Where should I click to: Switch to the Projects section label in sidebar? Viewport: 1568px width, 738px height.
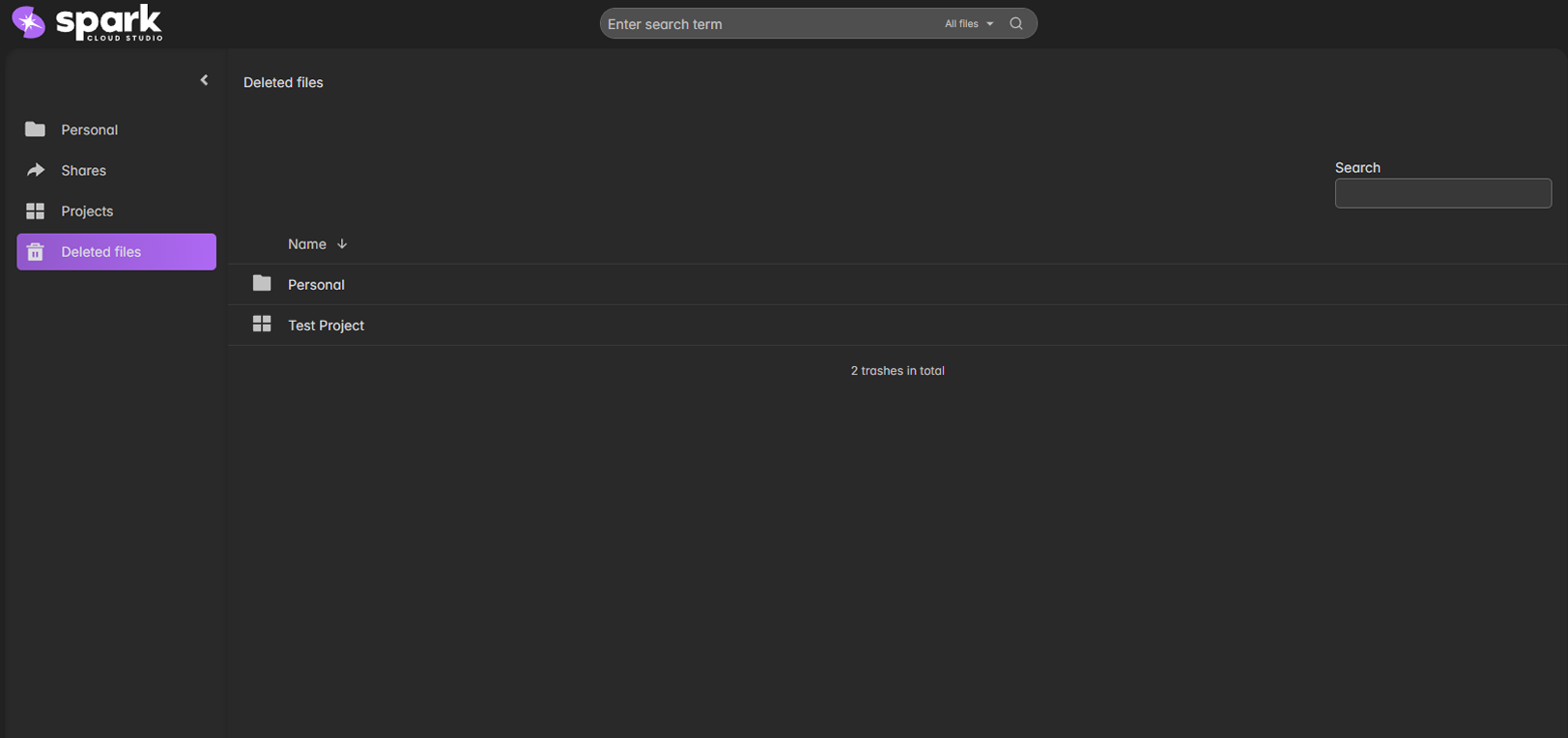[87, 211]
